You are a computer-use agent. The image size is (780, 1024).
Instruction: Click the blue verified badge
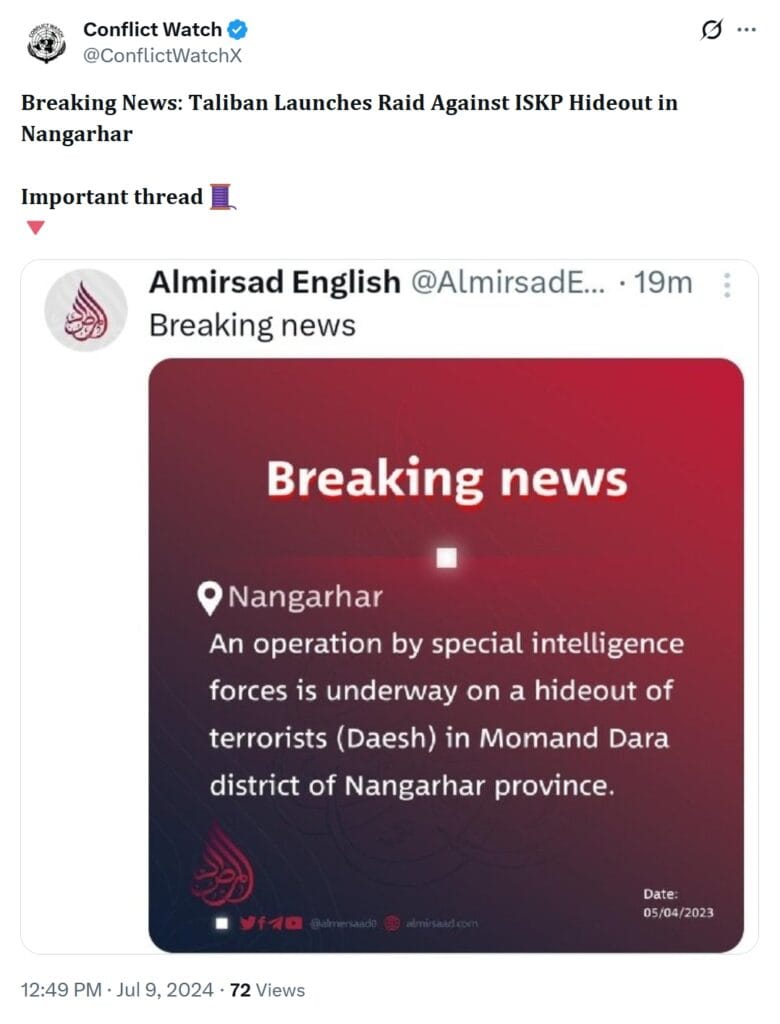click(238, 30)
